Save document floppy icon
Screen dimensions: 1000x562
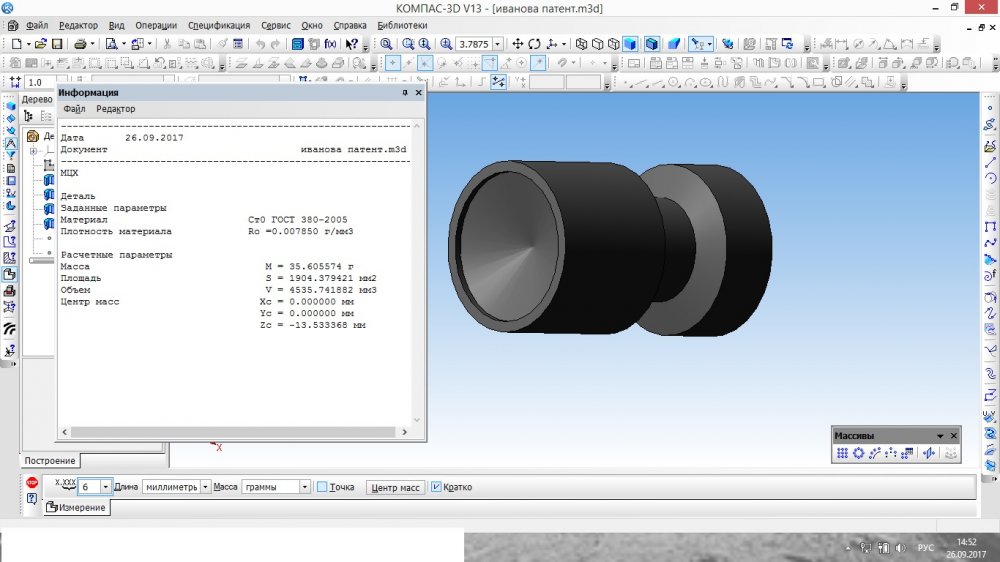57,44
